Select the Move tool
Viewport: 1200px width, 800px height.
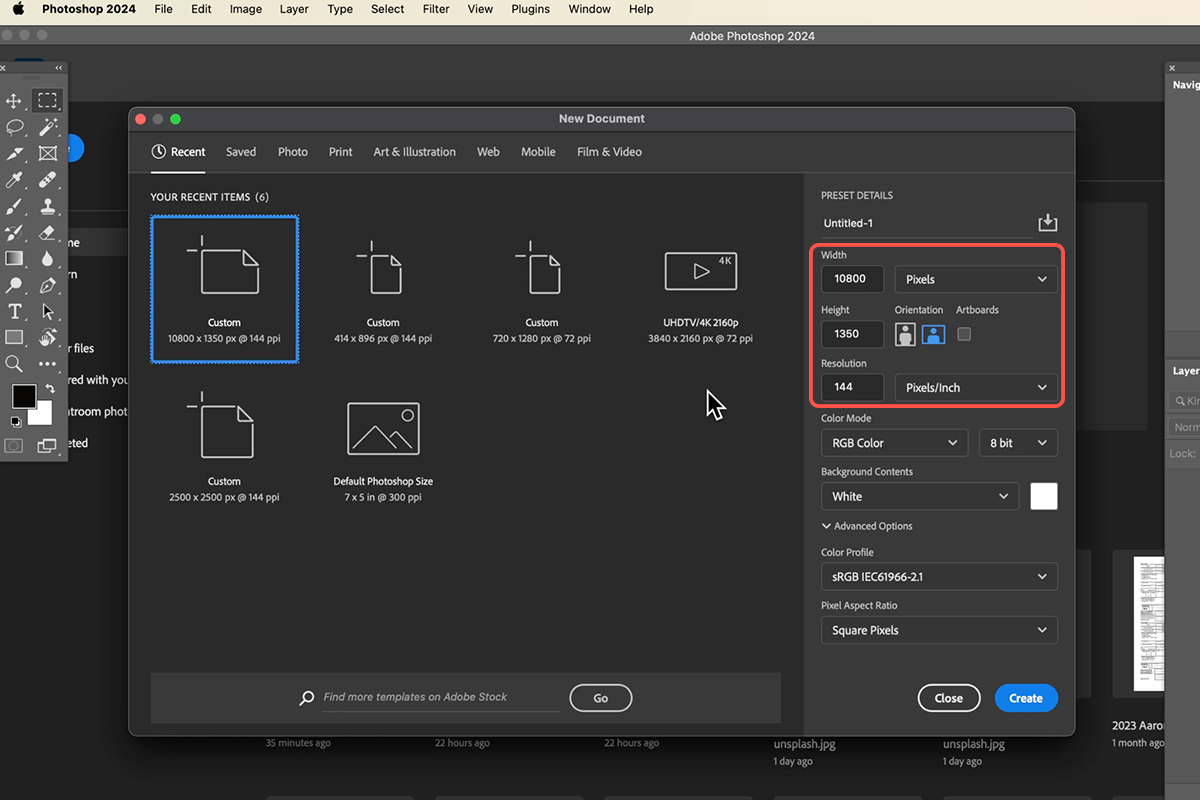click(14, 100)
